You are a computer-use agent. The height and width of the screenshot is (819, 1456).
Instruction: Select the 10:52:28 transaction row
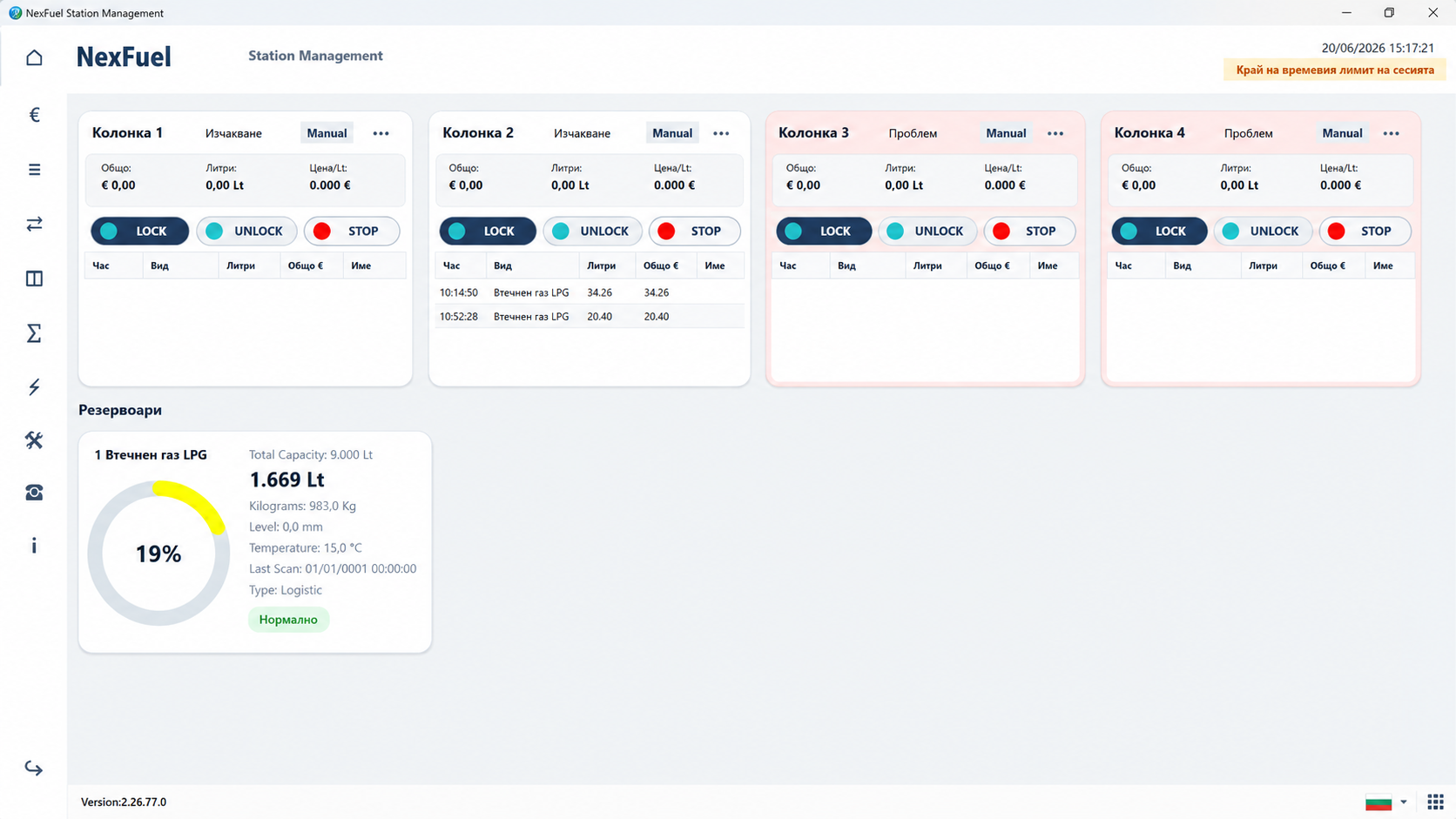tap(590, 317)
